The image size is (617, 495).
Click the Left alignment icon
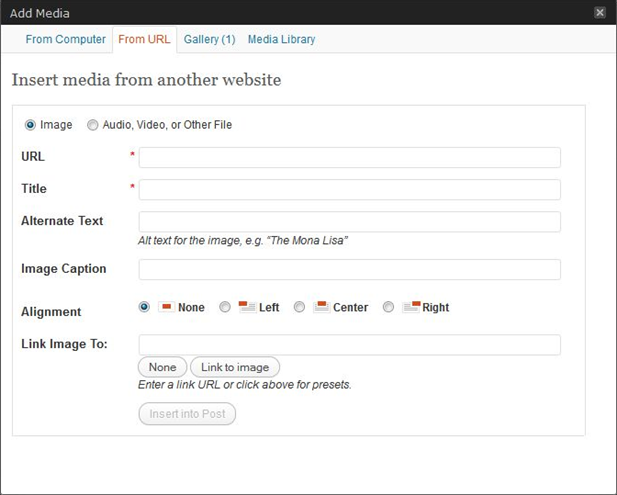point(248,307)
